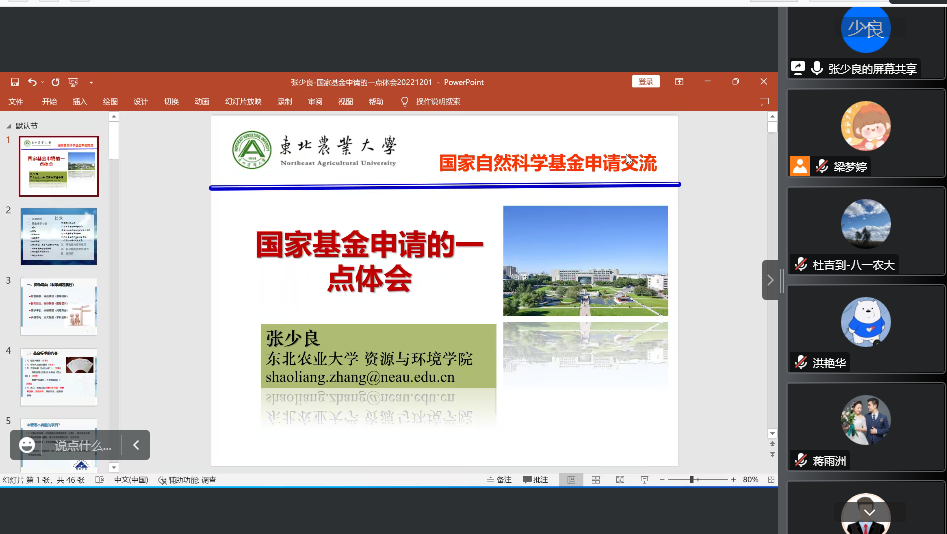Collapse the participant video panel with side chevron
Image resolution: width=947 pixels, height=534 pixels.
[770, 280]
